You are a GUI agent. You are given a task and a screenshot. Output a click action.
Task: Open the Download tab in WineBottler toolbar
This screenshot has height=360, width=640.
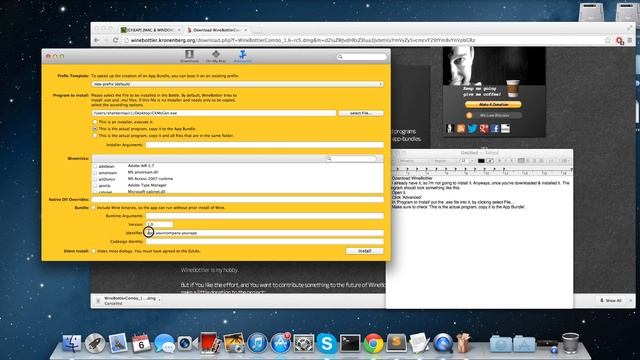[x=189, y=56]
